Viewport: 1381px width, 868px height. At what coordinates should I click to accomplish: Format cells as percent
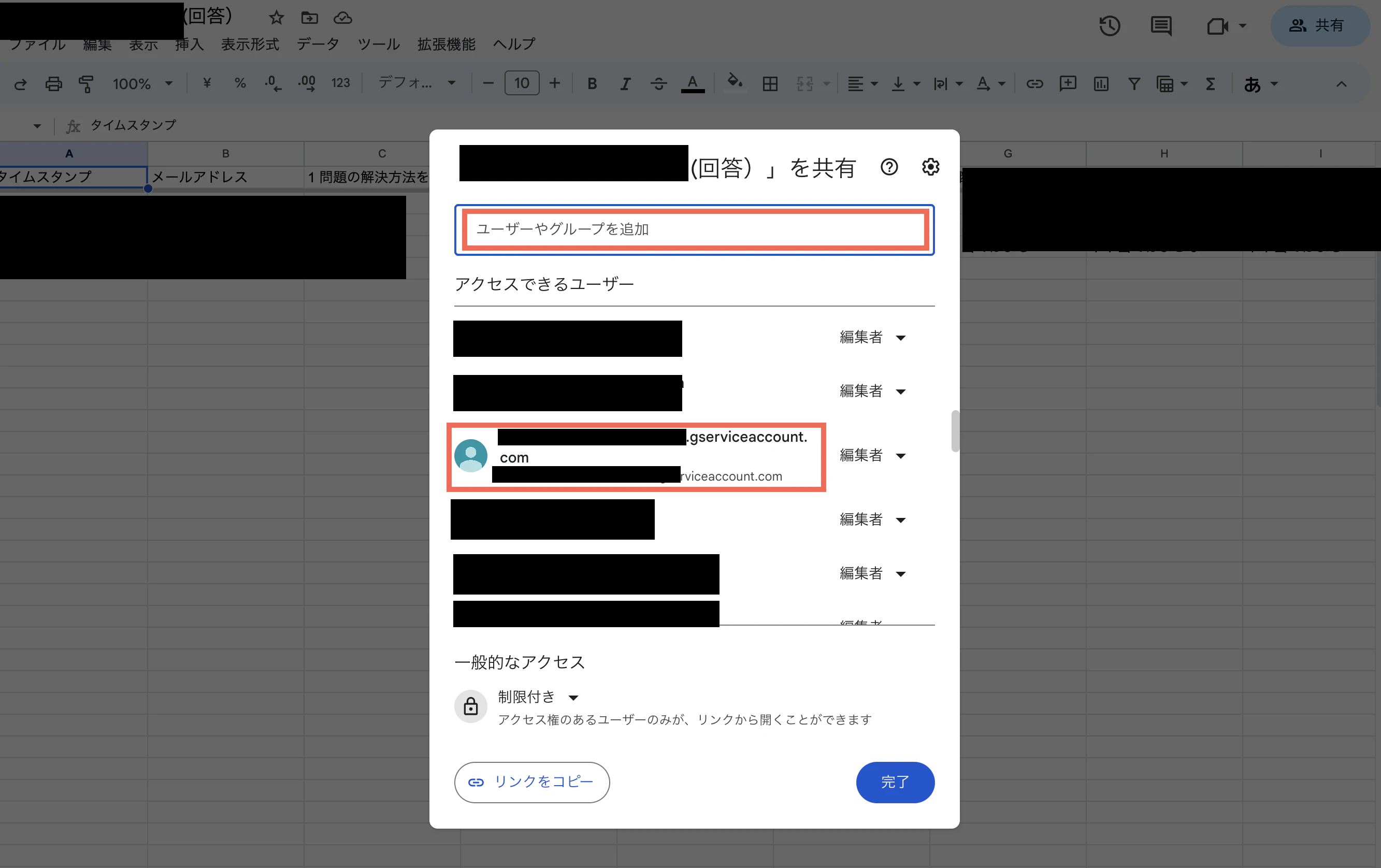pyautogui.click(x=240, y=84)
